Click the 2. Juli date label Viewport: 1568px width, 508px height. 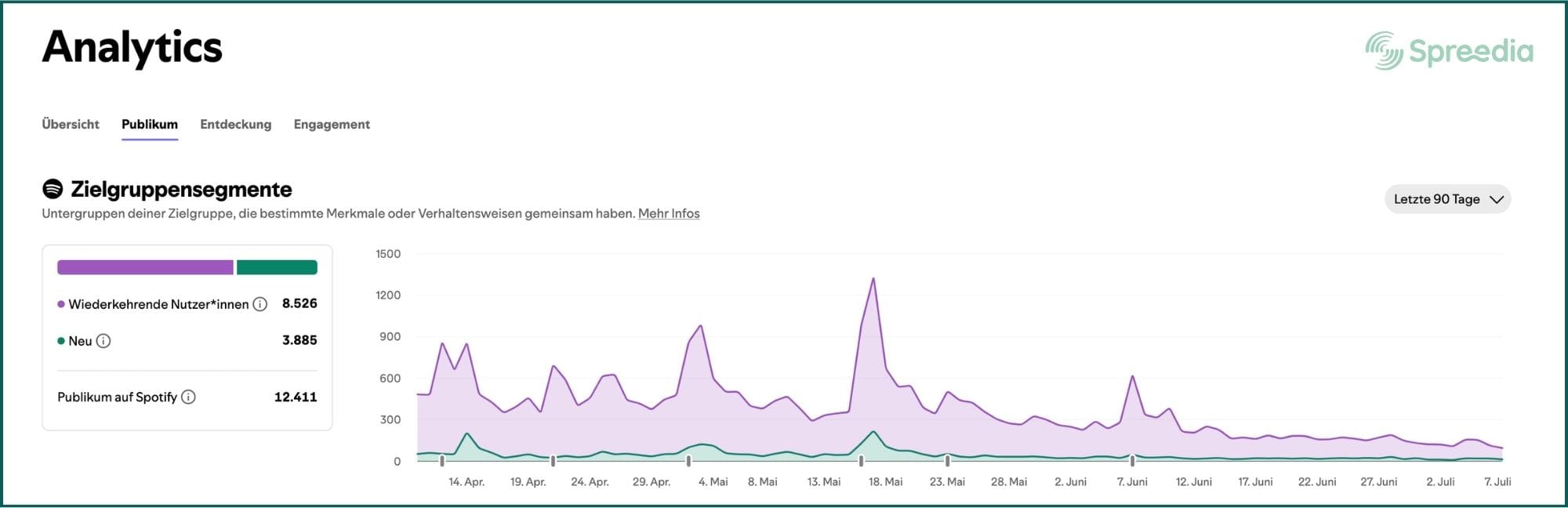pos(1440,482)
